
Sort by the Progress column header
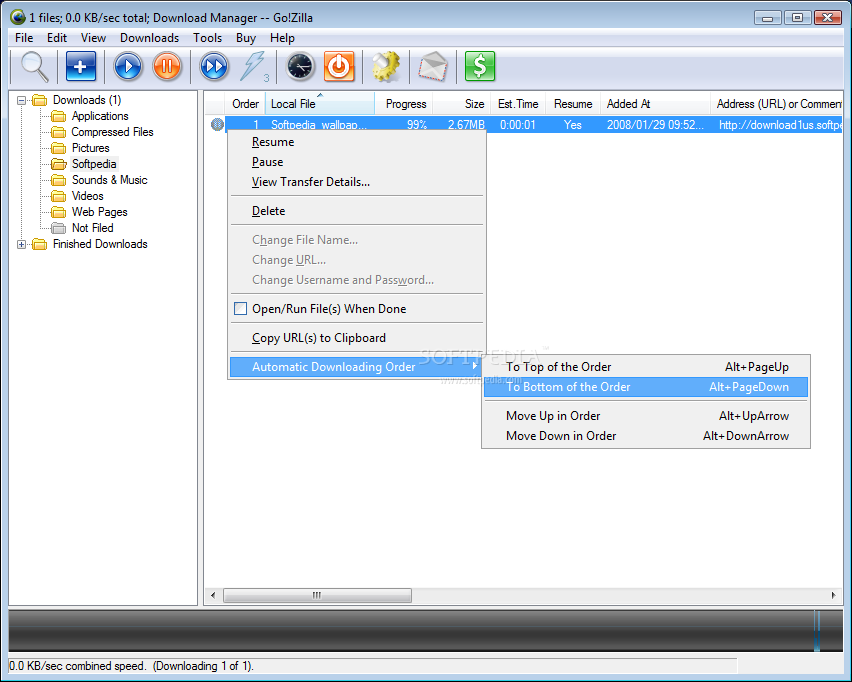[x=404, y=104]
